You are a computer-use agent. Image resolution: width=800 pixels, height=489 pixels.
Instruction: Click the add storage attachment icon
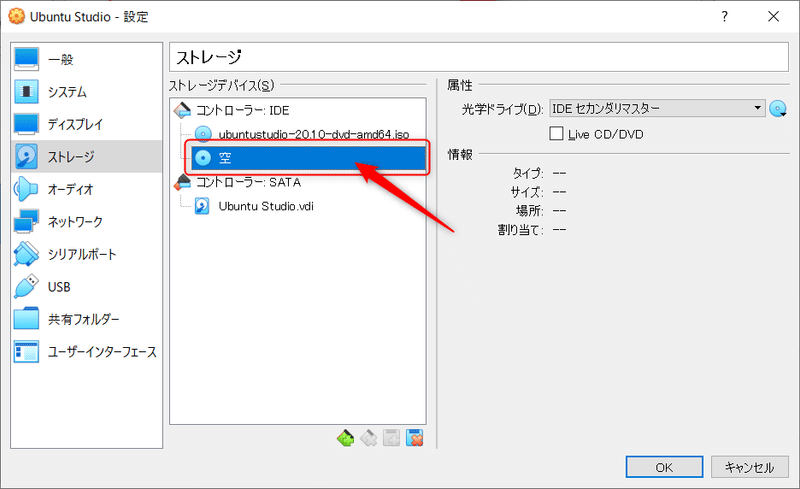391,438
